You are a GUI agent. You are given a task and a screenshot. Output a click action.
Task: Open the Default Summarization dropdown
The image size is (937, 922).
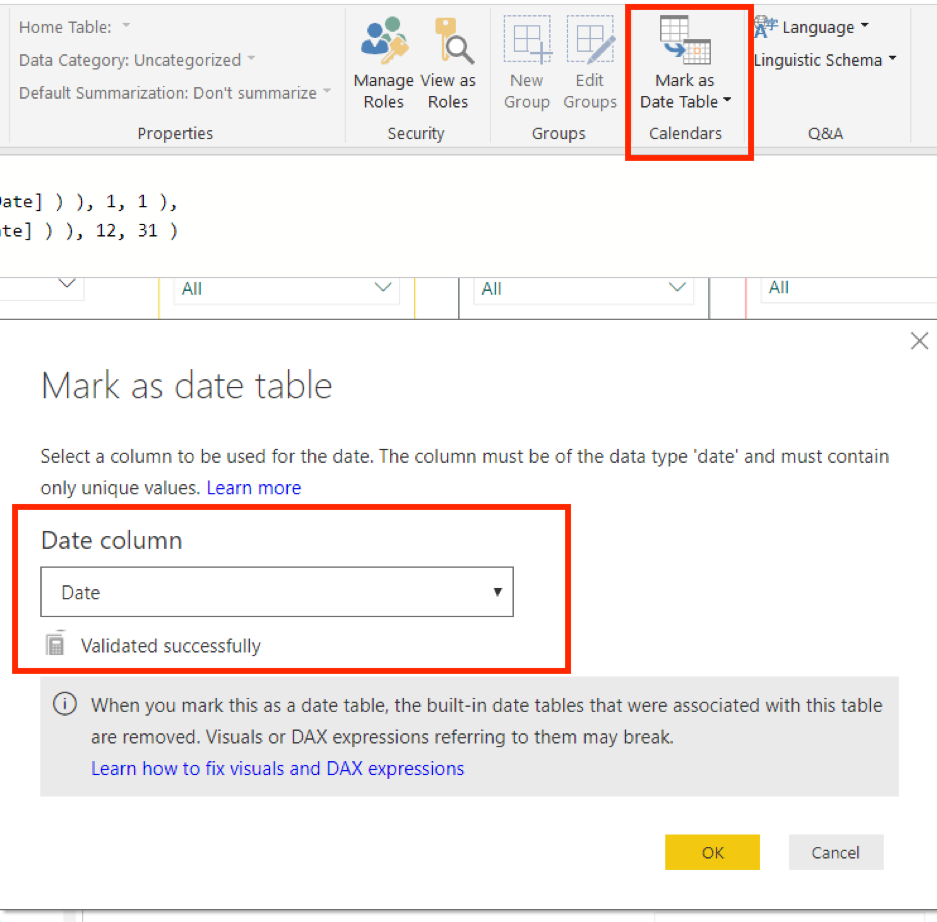click(326, 93)
